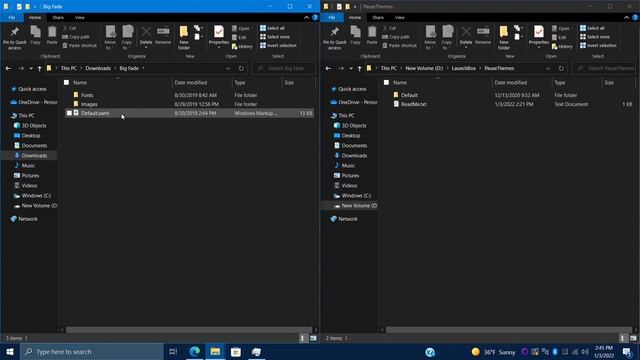Toggle checkbox next to Default.xaml
640x360 pixels.
coord(69,113)
